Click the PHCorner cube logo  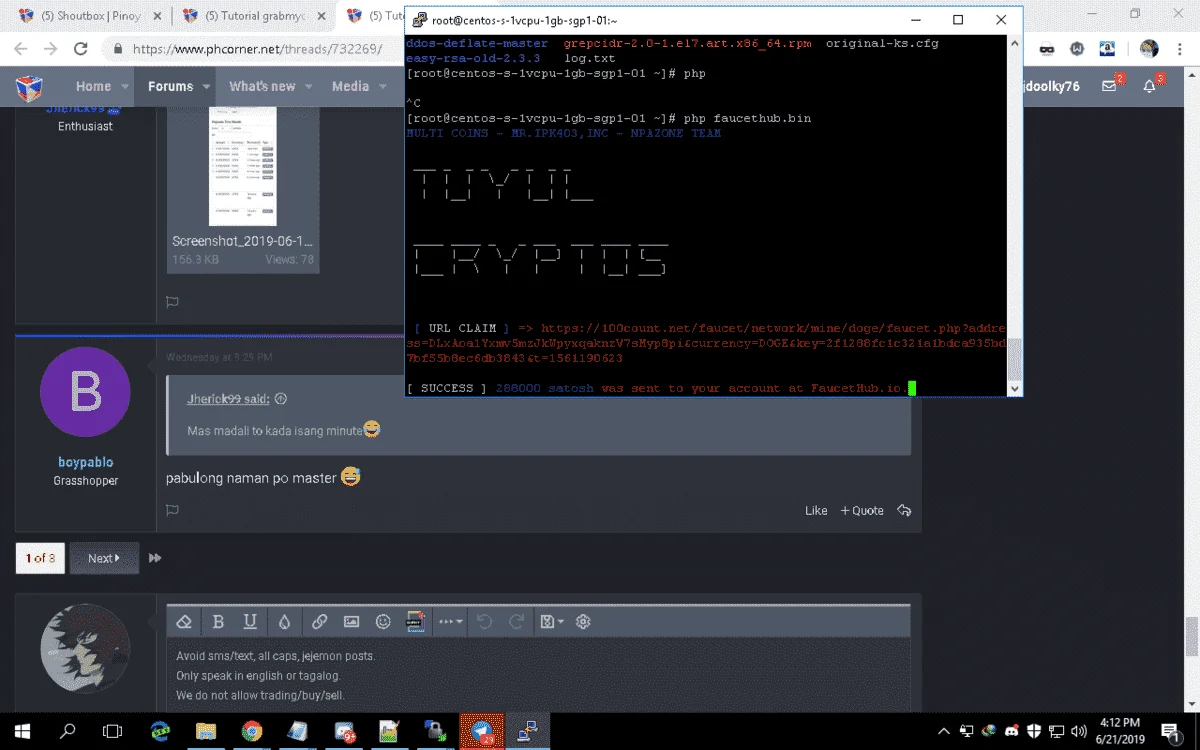click(29, 87)
